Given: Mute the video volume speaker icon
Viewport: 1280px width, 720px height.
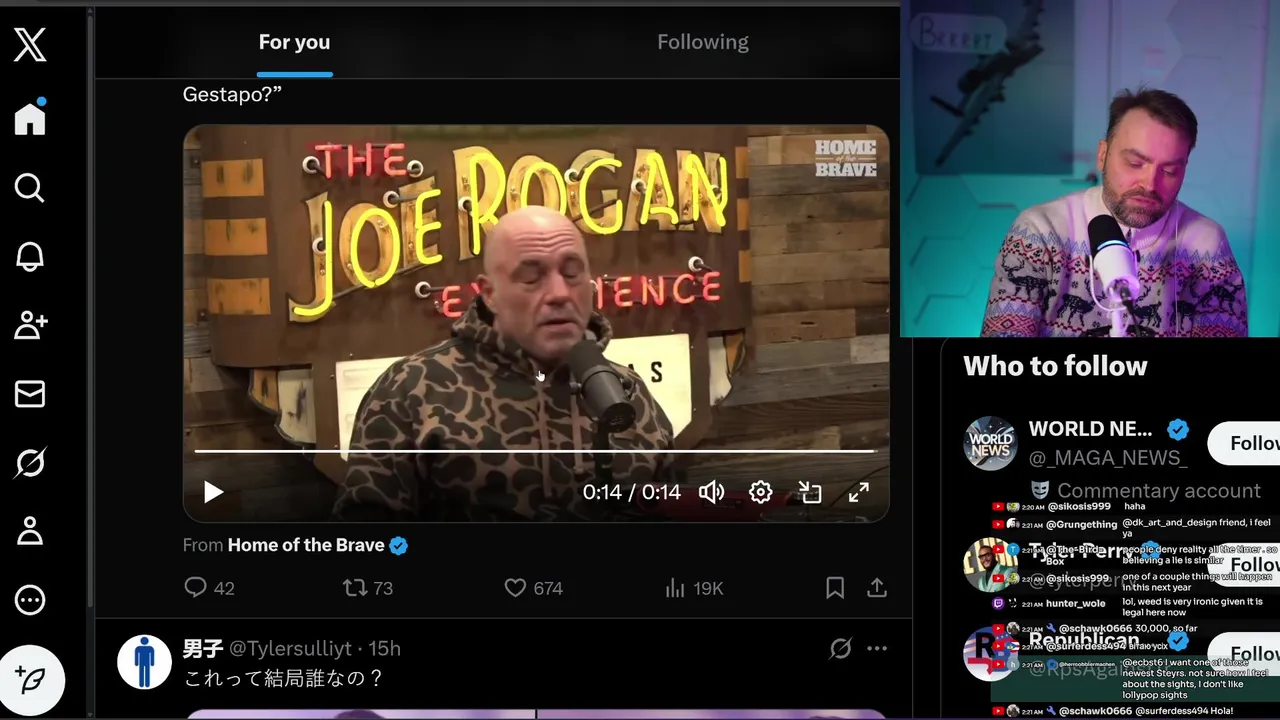Looking at the screenshot, I should click(x=712, y=492).
